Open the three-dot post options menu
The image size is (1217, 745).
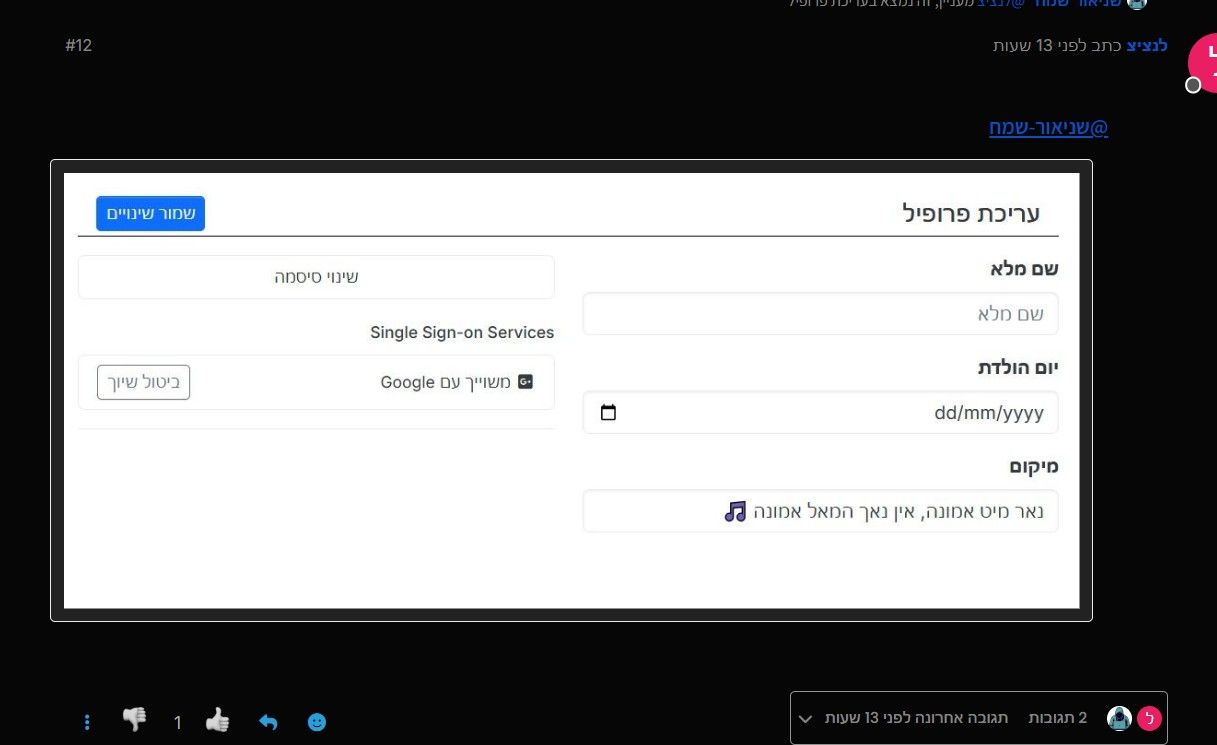(87, 721)
